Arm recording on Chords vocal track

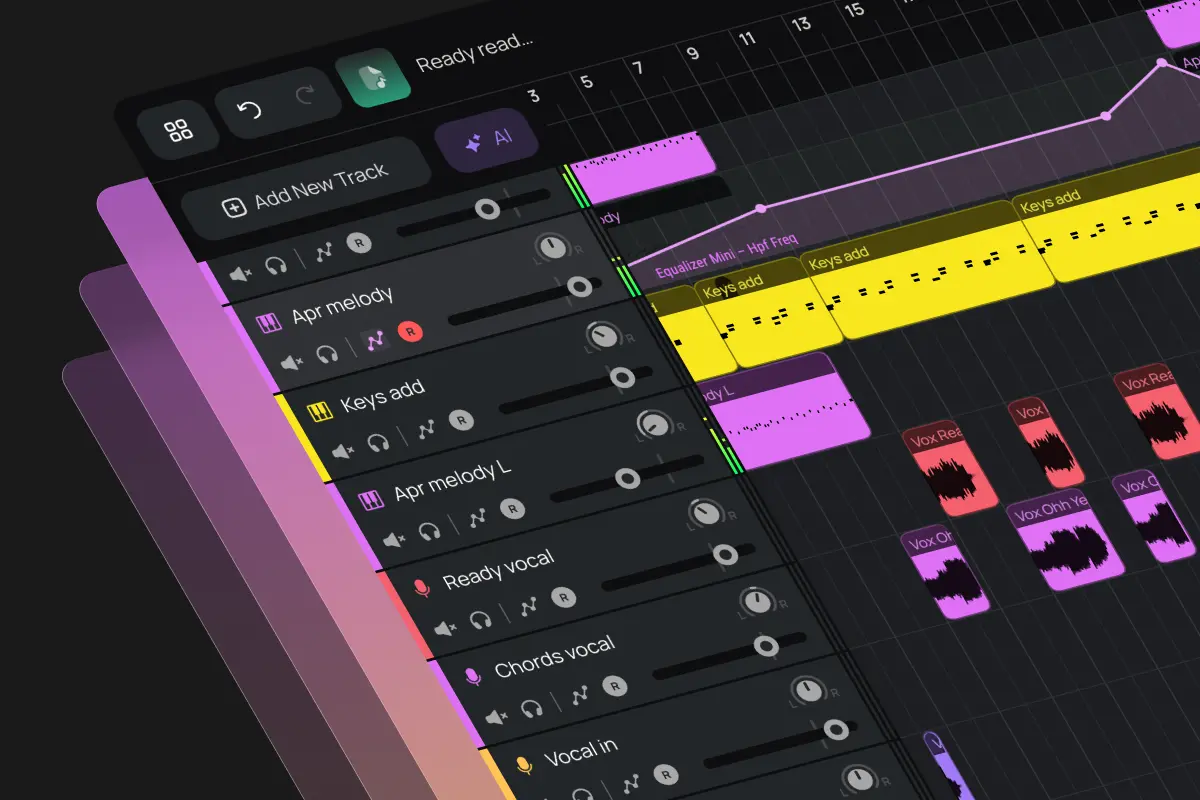pyautogui.click(x=614, y=686)
